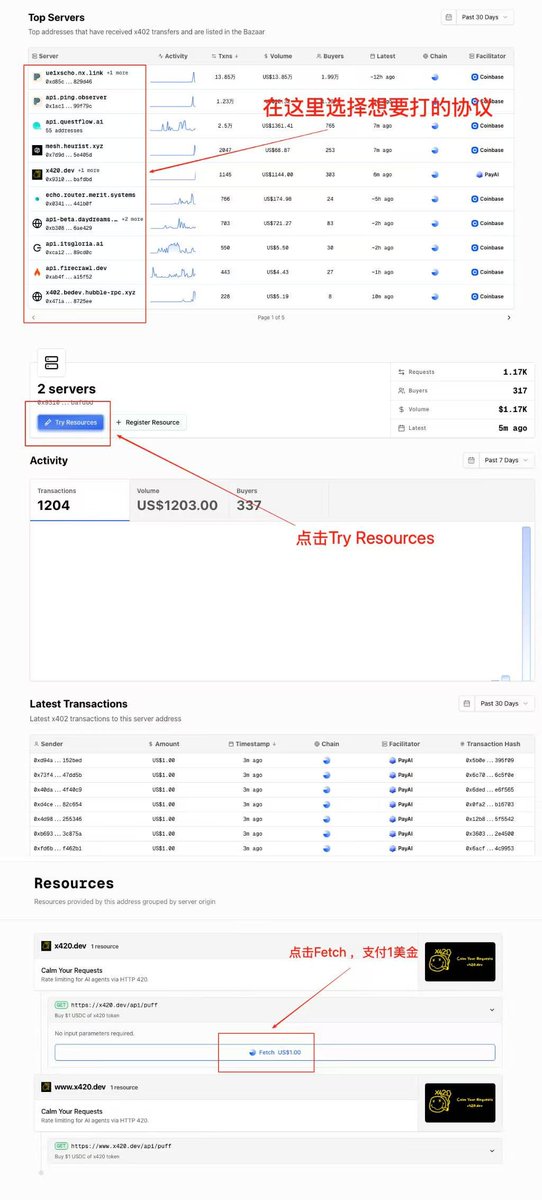Click the api.itsgloria.ai logo icon
This screenshot has height=1200, width=542.
click(37, 247)
